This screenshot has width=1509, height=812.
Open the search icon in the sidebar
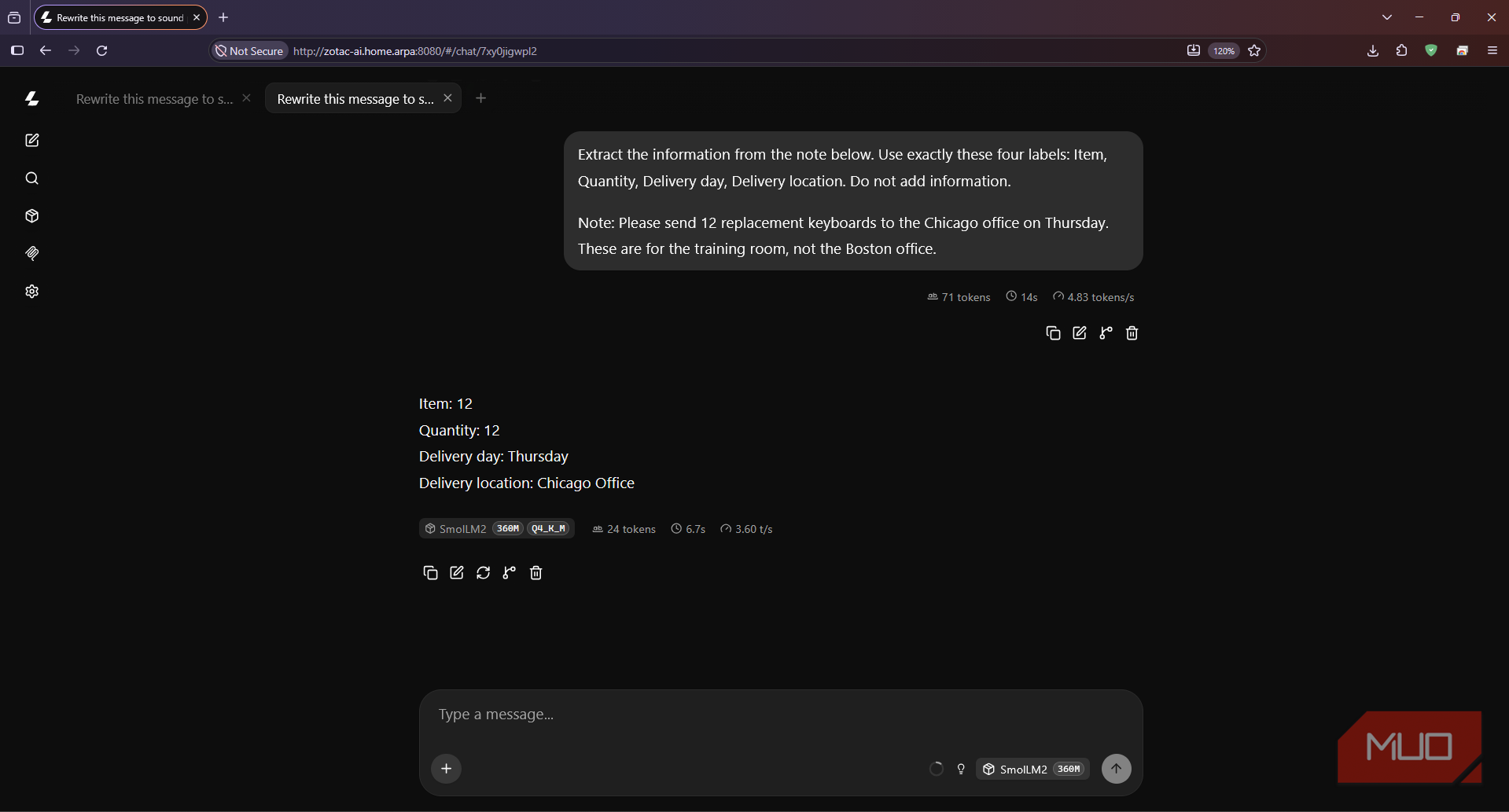(32, 178)
